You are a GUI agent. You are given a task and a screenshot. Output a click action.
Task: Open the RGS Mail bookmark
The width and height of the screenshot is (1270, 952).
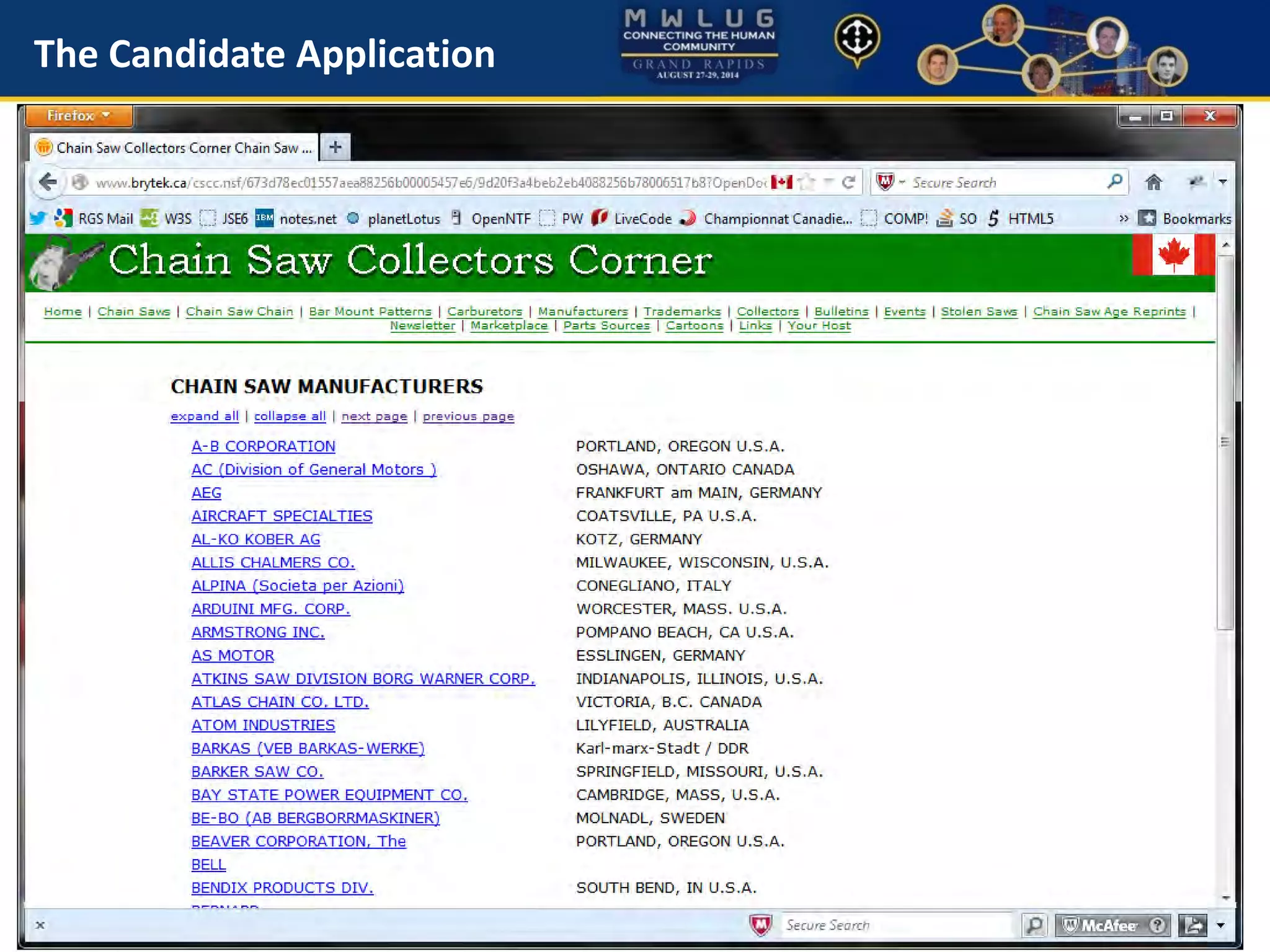[x=94, y=218]
